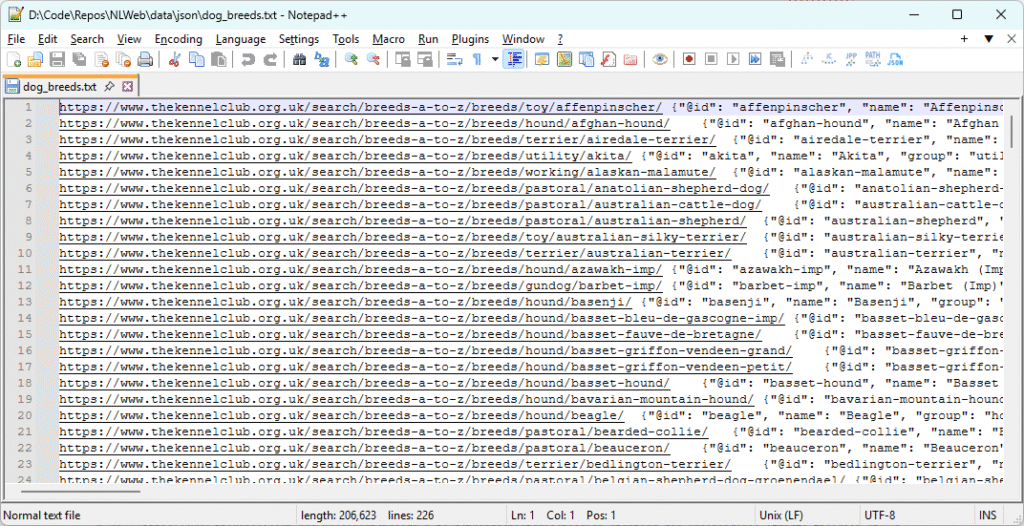
Task: Toggle synchronized vertical scrolling icon
Action: point(403,60)
